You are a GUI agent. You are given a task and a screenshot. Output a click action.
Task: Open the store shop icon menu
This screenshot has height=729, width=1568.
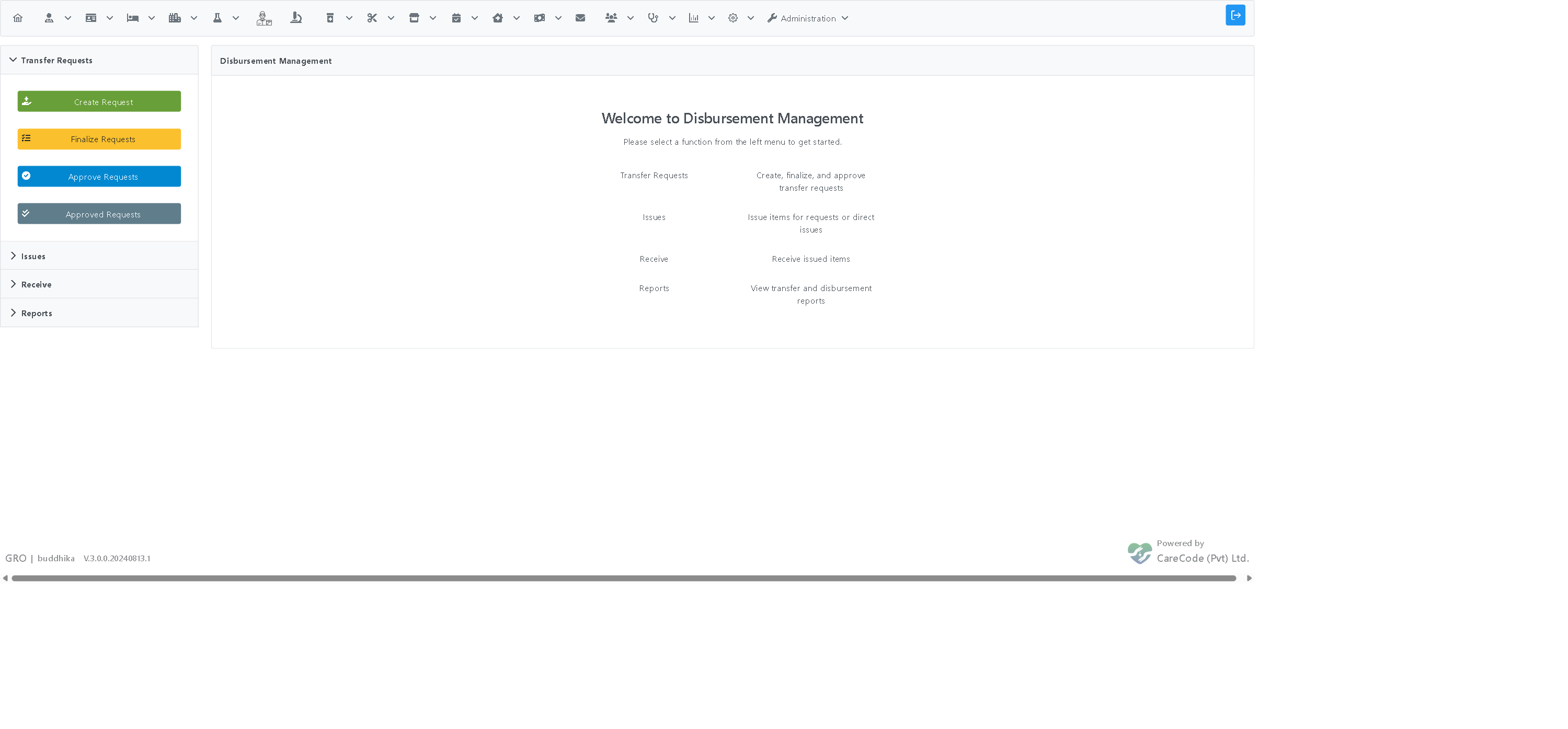[414, 18]
